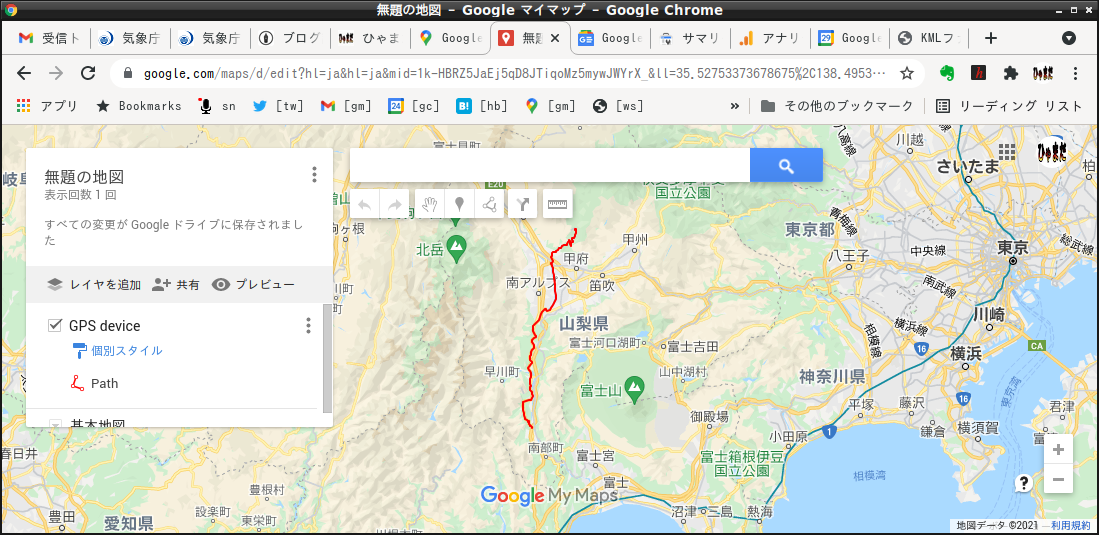This screenshot has width=1099, height=535.
Task: Open the help question mark button
Action: (x=1024, y=482)
